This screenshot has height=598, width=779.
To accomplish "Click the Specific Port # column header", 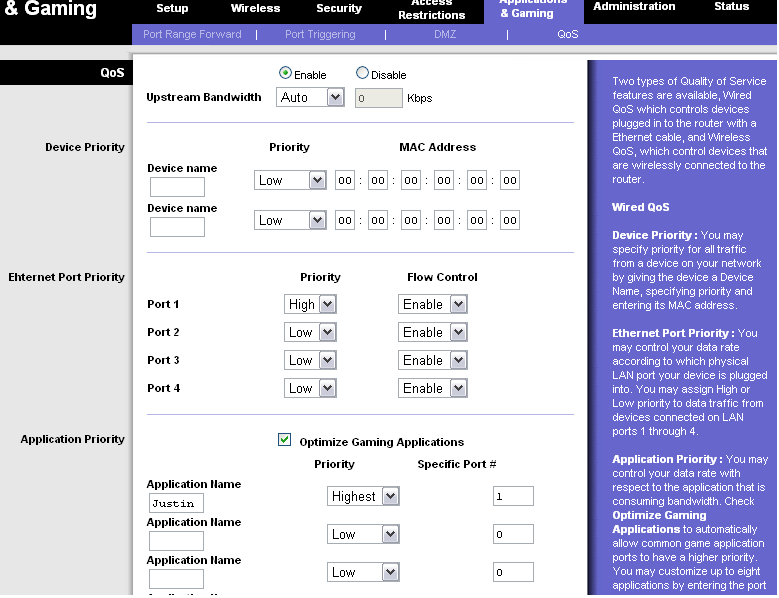I will [457, 464].
